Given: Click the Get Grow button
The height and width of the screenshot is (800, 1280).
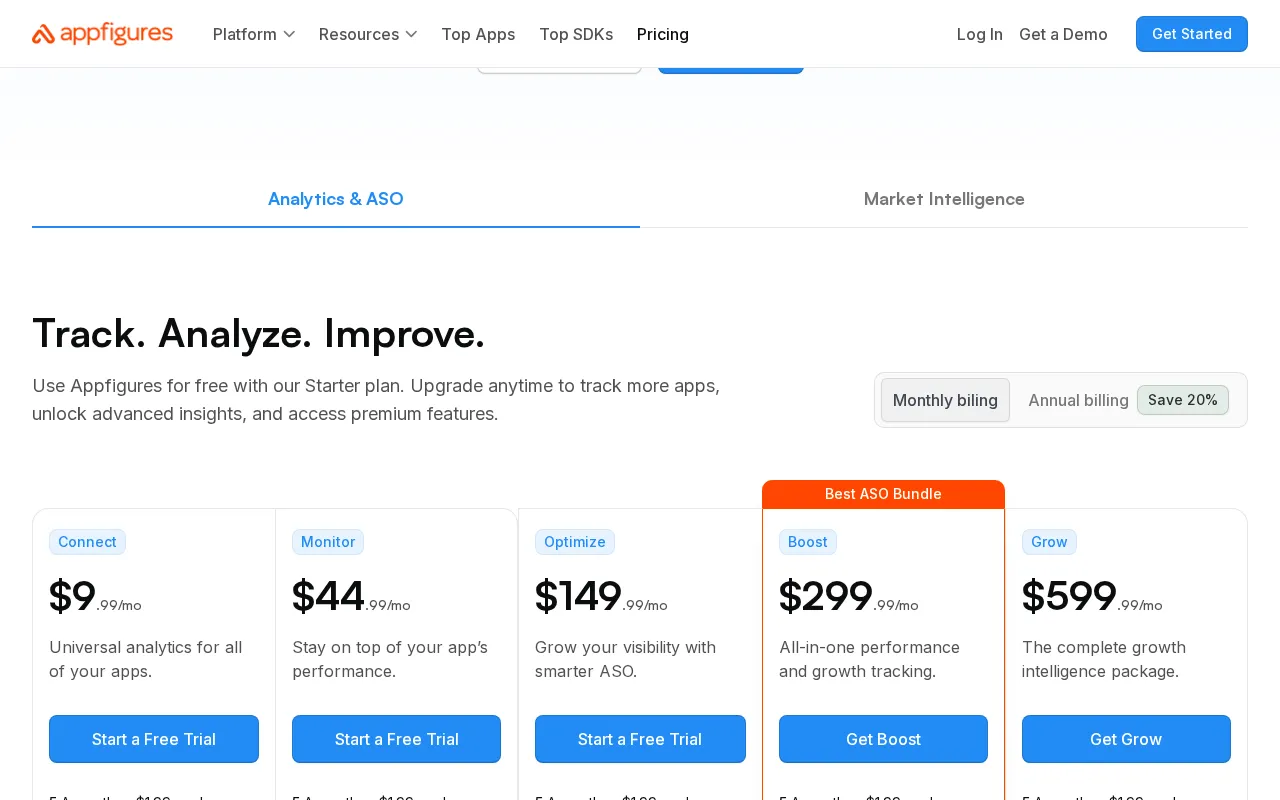Looking at the screenshot, I should [x=1126, y=739].
